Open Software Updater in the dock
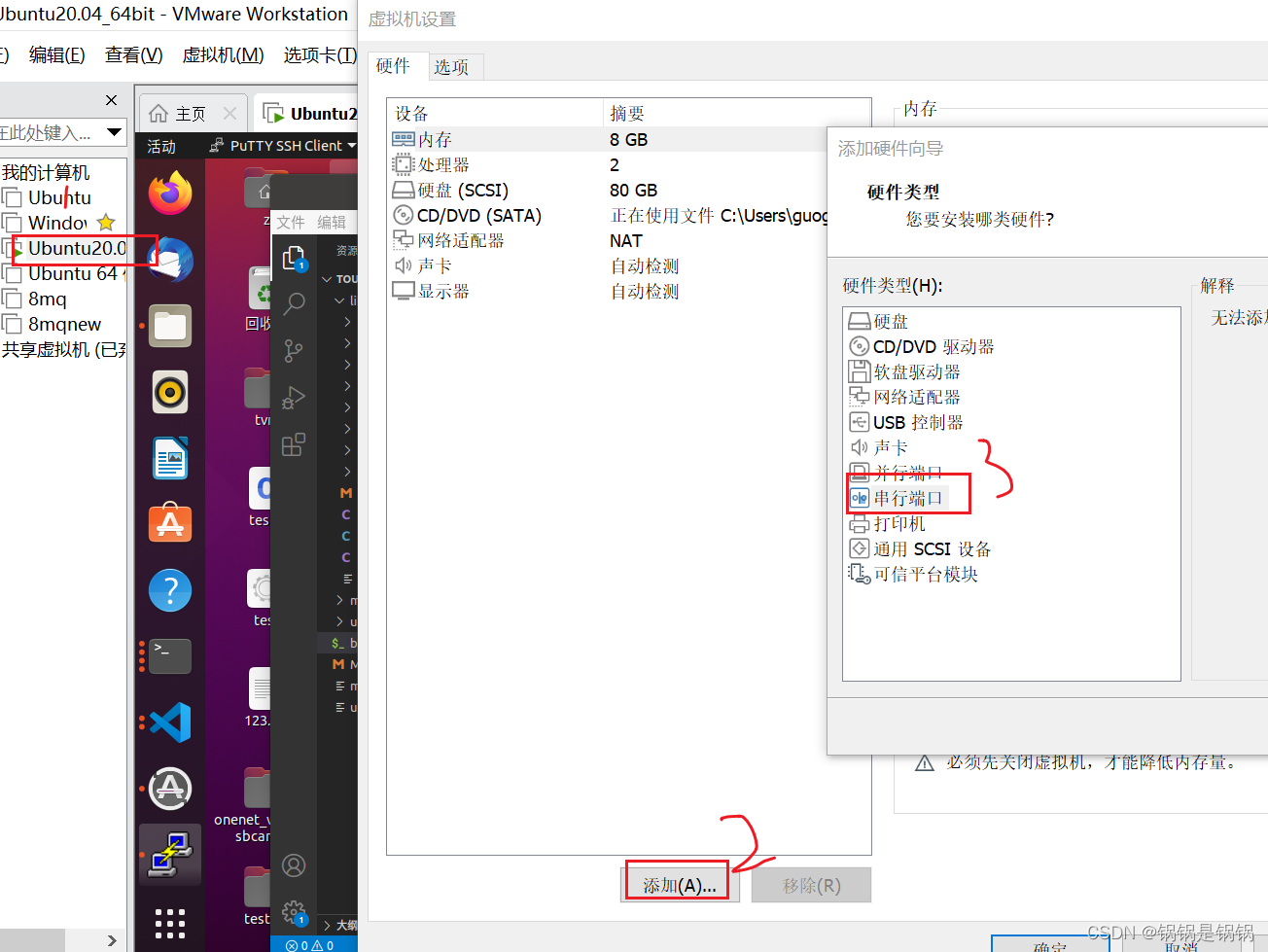1268x952 pixels. point(170,789)
